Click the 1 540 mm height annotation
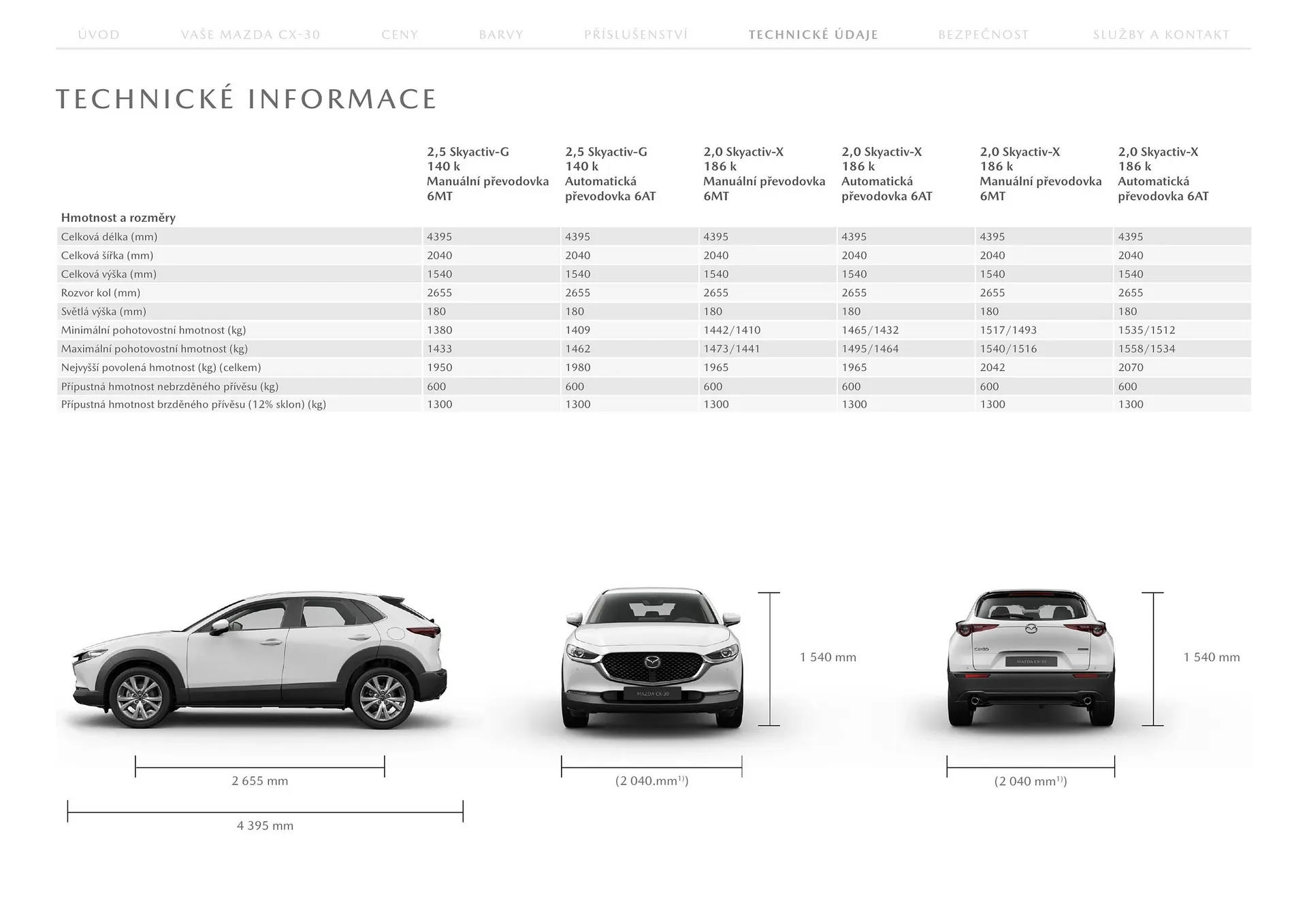1307x924 pixels. [828, 657]
